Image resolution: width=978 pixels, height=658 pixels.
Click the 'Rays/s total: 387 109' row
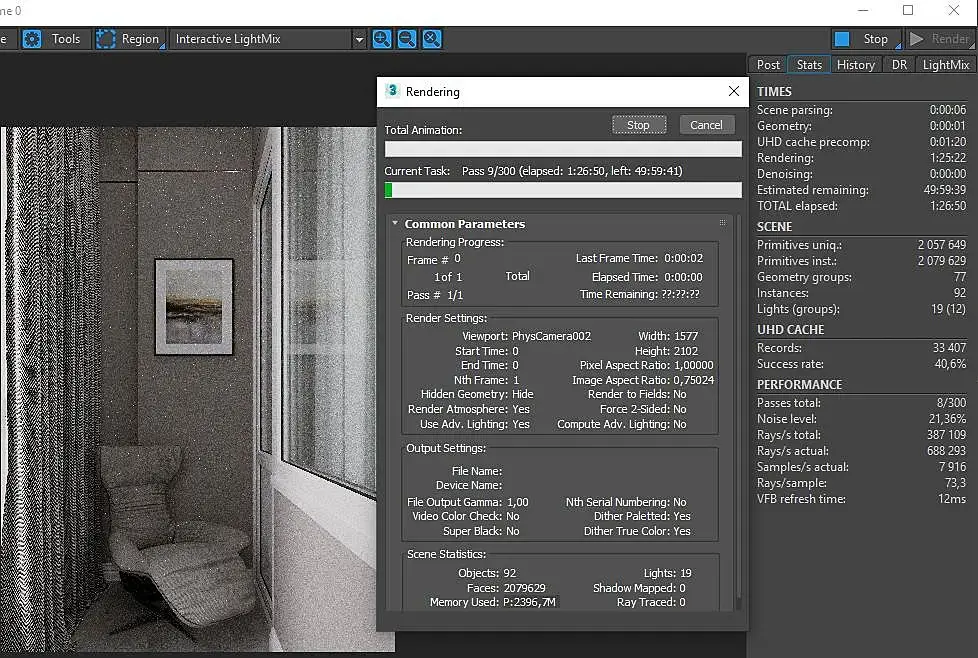pos(861,435)
